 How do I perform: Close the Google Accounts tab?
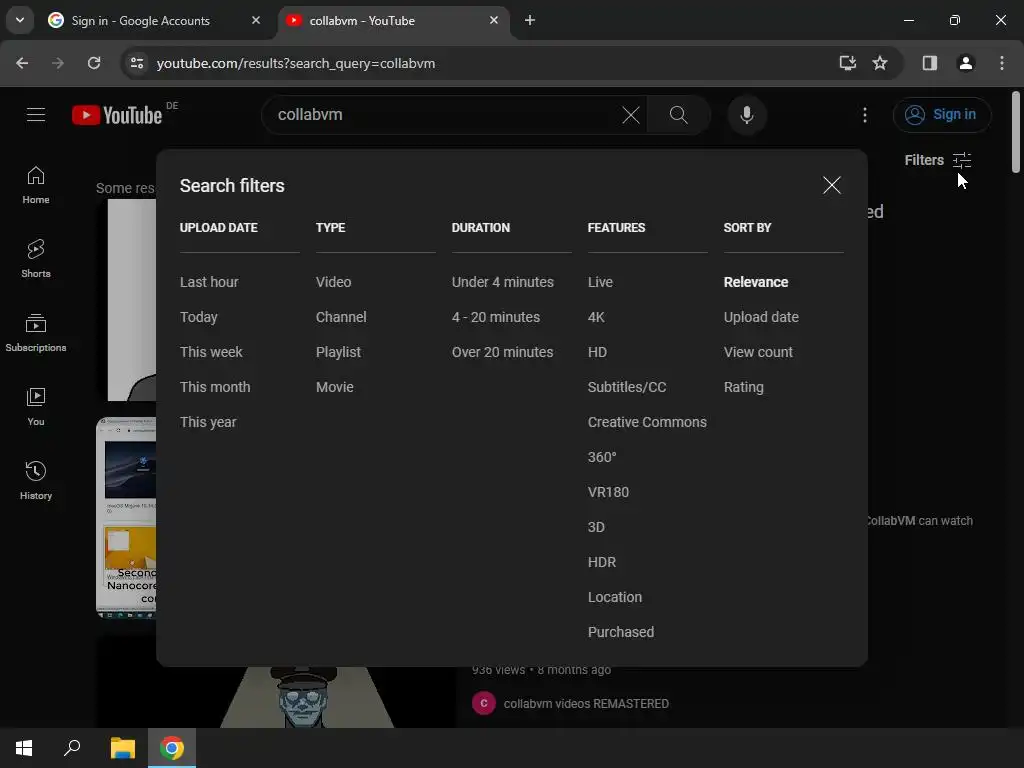[256, 20]
